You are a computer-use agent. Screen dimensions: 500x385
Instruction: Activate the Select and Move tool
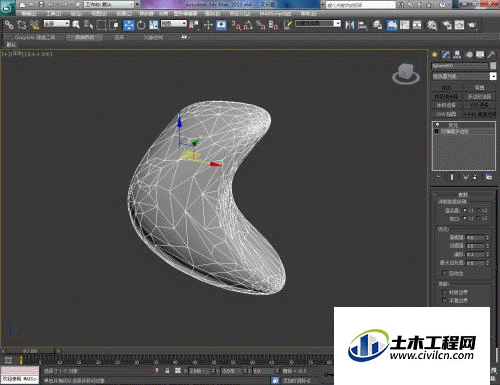click(x=129, y=25)
